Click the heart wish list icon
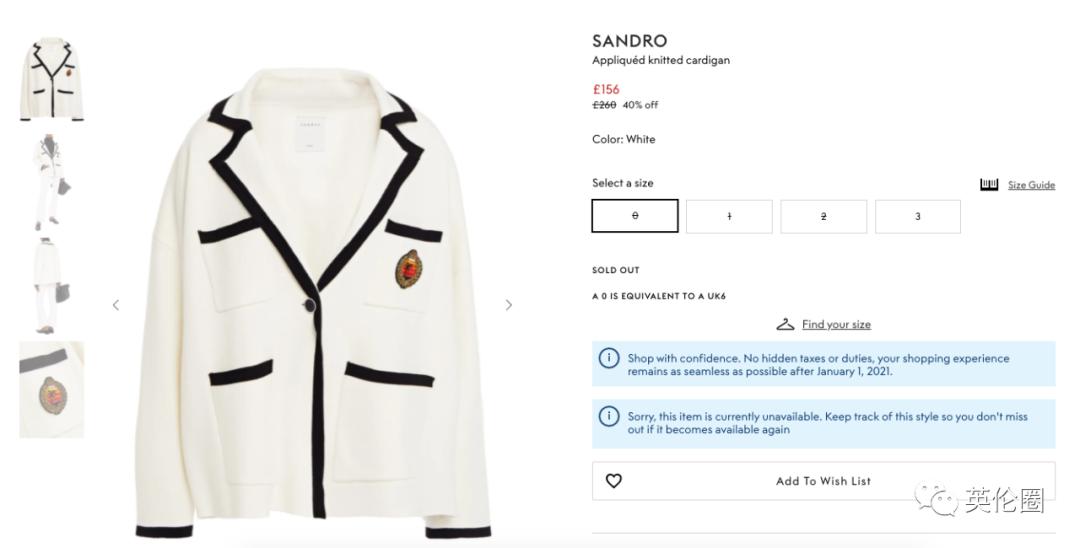This screenshot has width=1080, height=548. point(614,481)
